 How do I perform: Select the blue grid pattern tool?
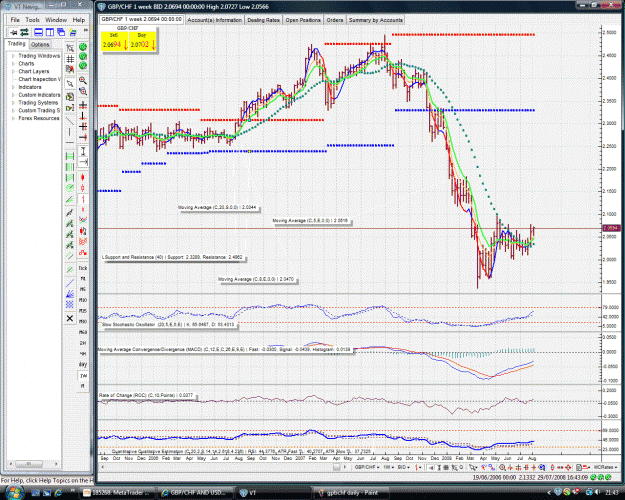click(70, 305)
